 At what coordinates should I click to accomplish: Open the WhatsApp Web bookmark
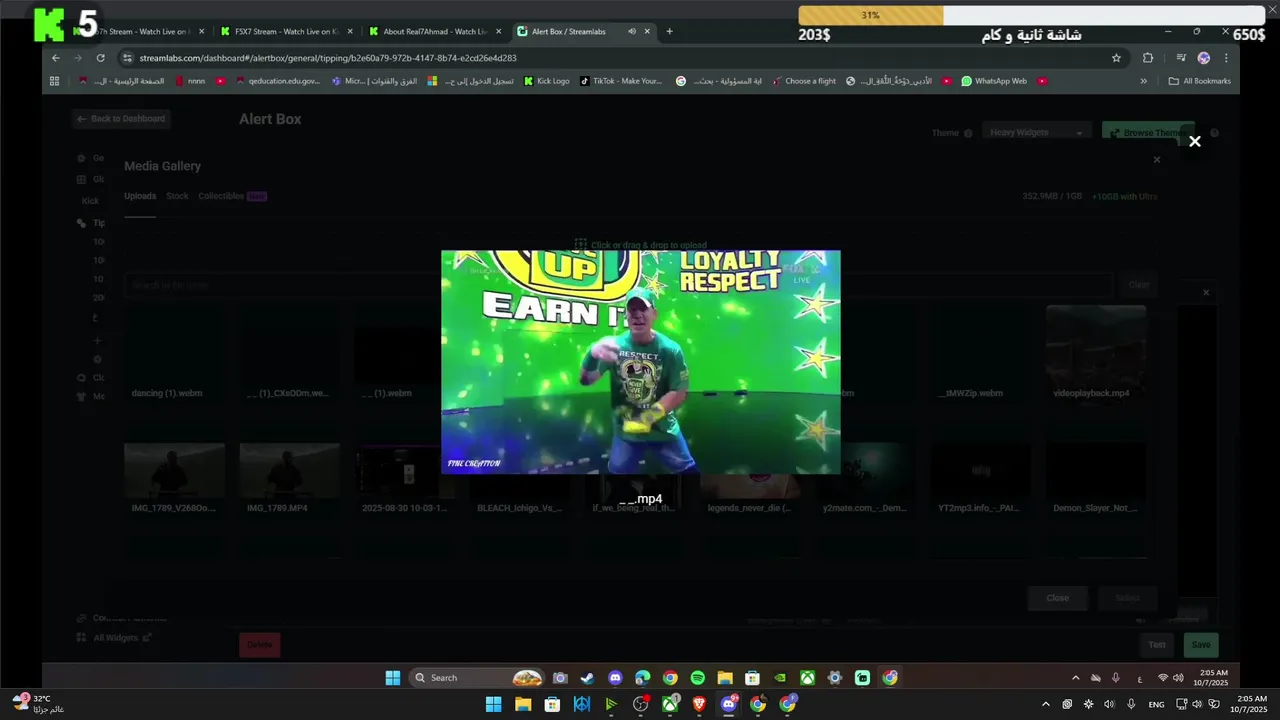click(x=994, y=81)
